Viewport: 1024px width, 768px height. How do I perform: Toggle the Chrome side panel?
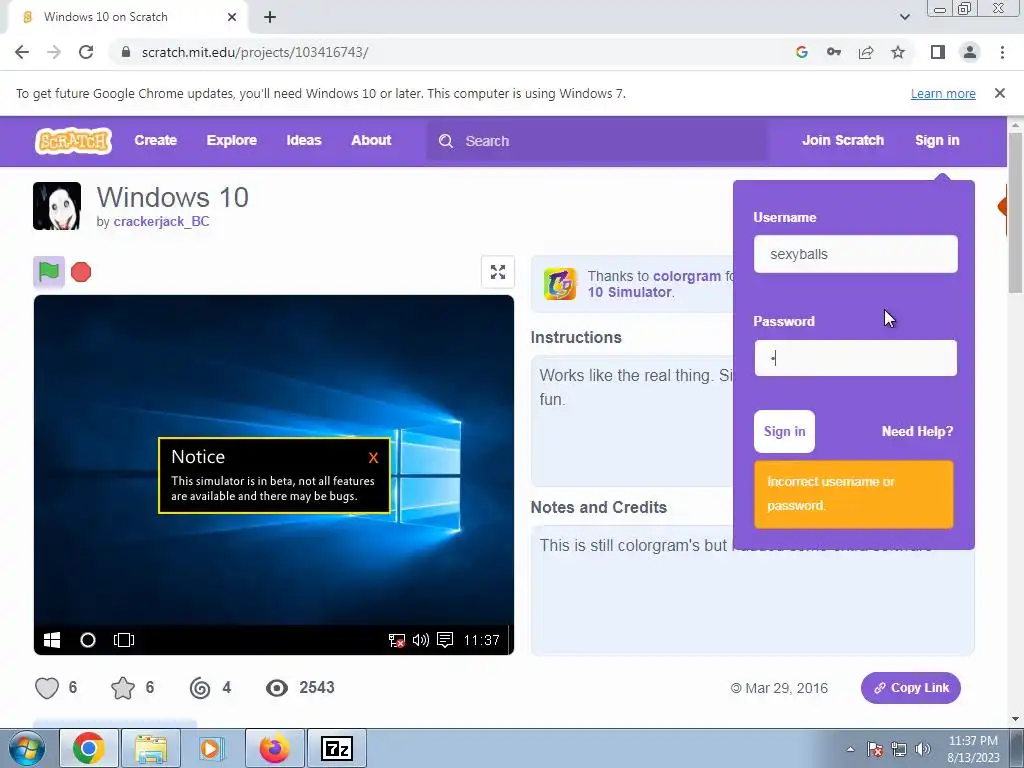938,52
